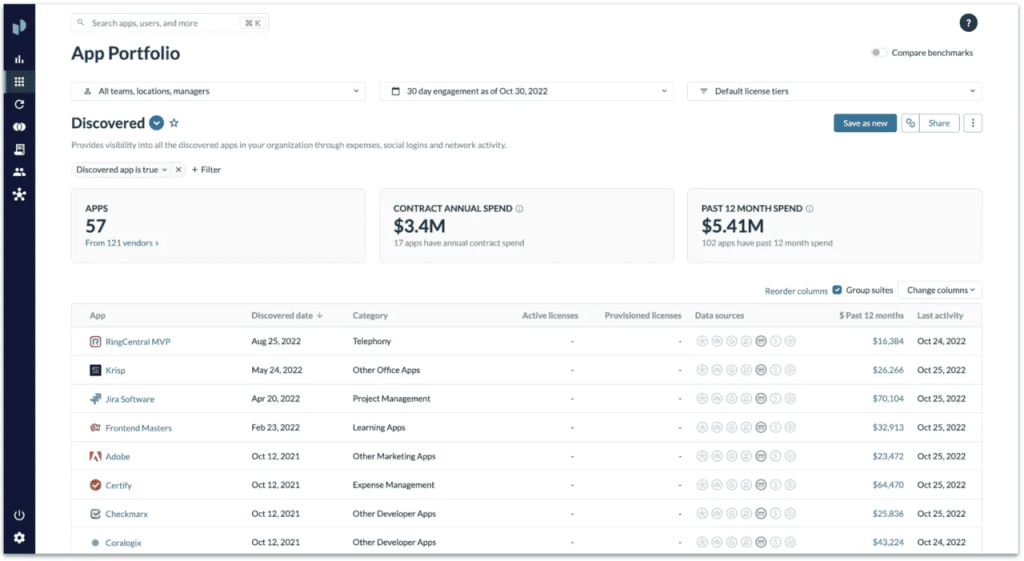Select the app grid sidebar icon
Image resolution: width=1024 pixels, height=561 pixels.
[x=20, y=82]
